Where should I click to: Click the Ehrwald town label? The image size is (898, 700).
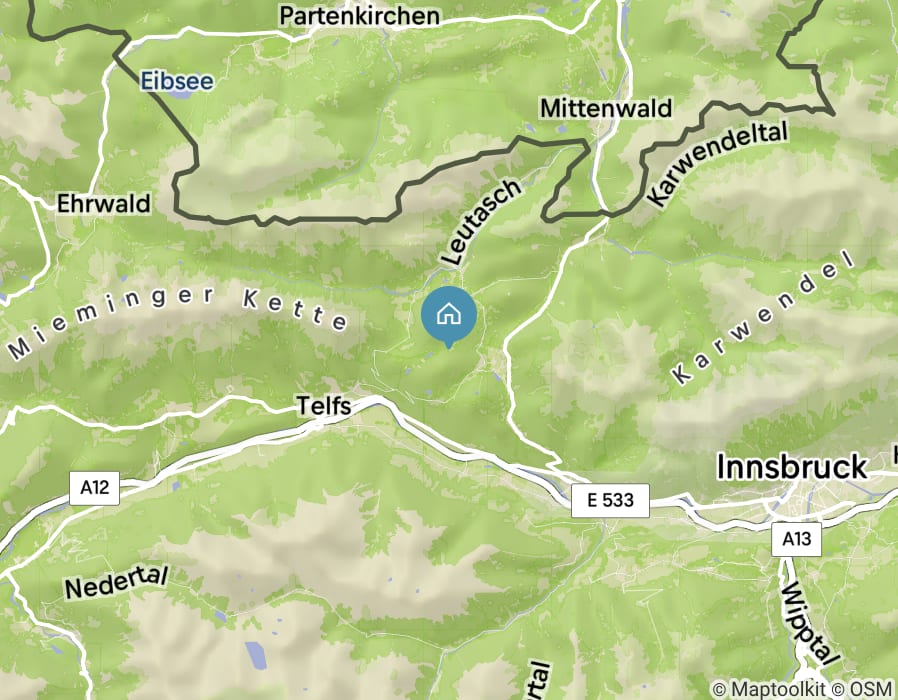pyautogui.click(x=104, y=203)
